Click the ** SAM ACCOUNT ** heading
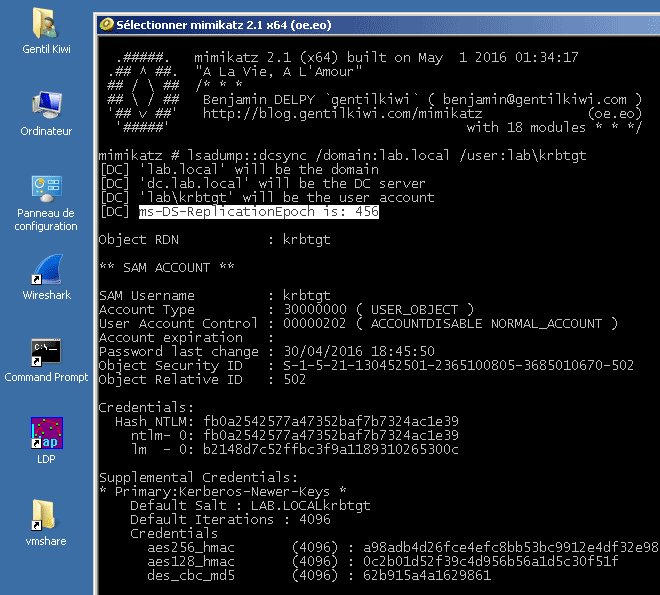Image resolution: width=660 pixels, height=595 pixels. (167, 268)
